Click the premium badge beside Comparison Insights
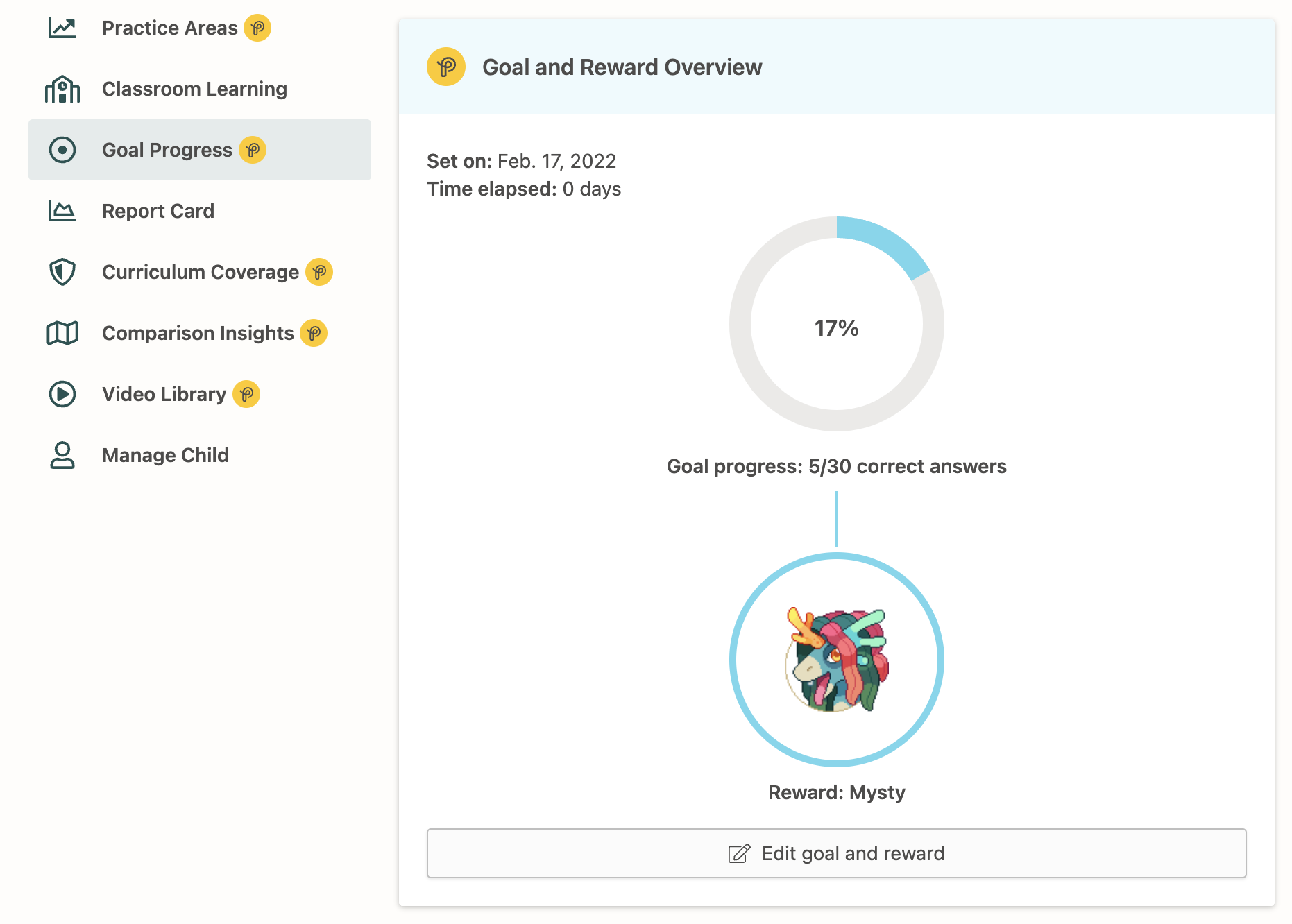Image resolution: width=1292 pixels, height=924 pixels. click(x=314, y=334)
